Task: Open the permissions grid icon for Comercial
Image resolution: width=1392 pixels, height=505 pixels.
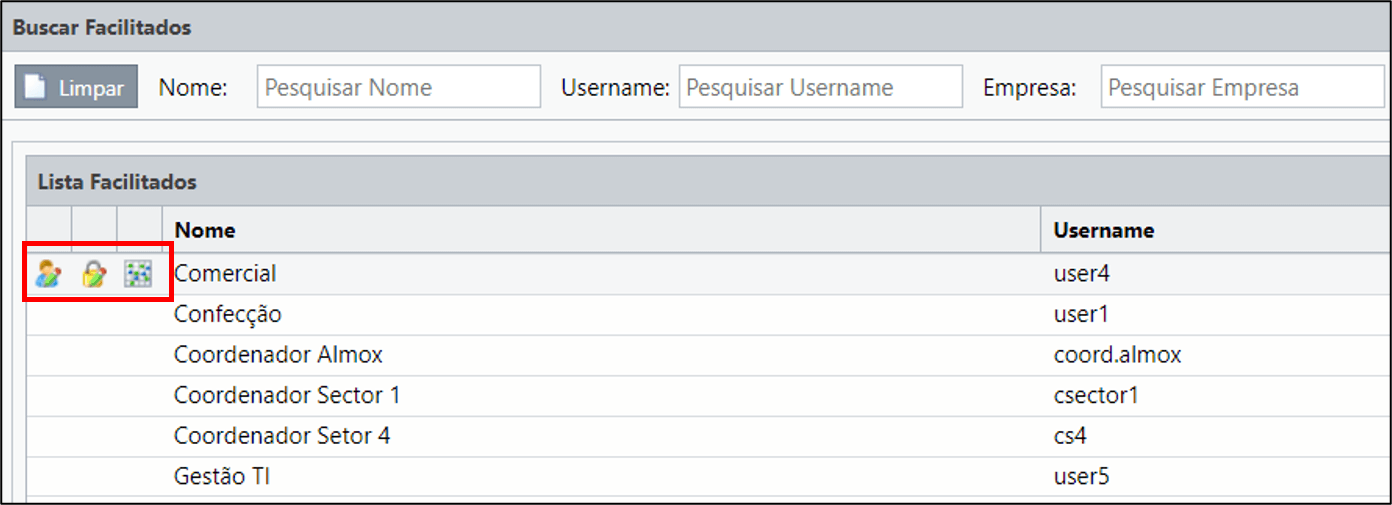Action: coord(137,273)
